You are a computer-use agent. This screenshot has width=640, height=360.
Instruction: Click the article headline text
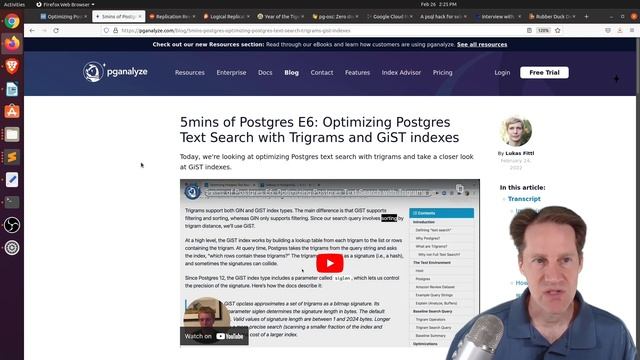click(x=319, y=129)
